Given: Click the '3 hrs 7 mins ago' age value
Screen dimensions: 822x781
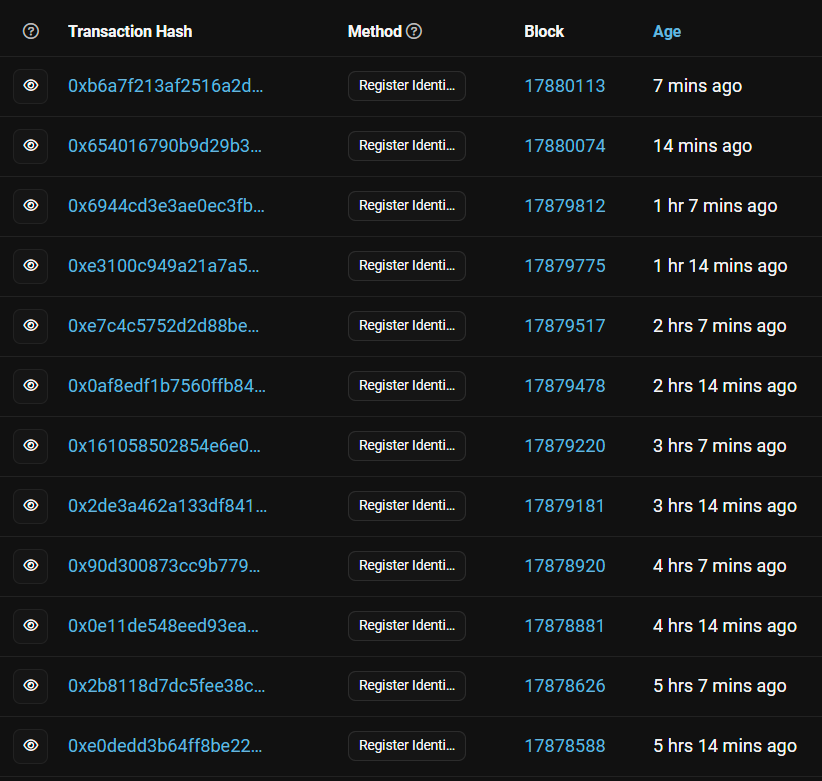Looking at the screenshot, I should point(720,446).
